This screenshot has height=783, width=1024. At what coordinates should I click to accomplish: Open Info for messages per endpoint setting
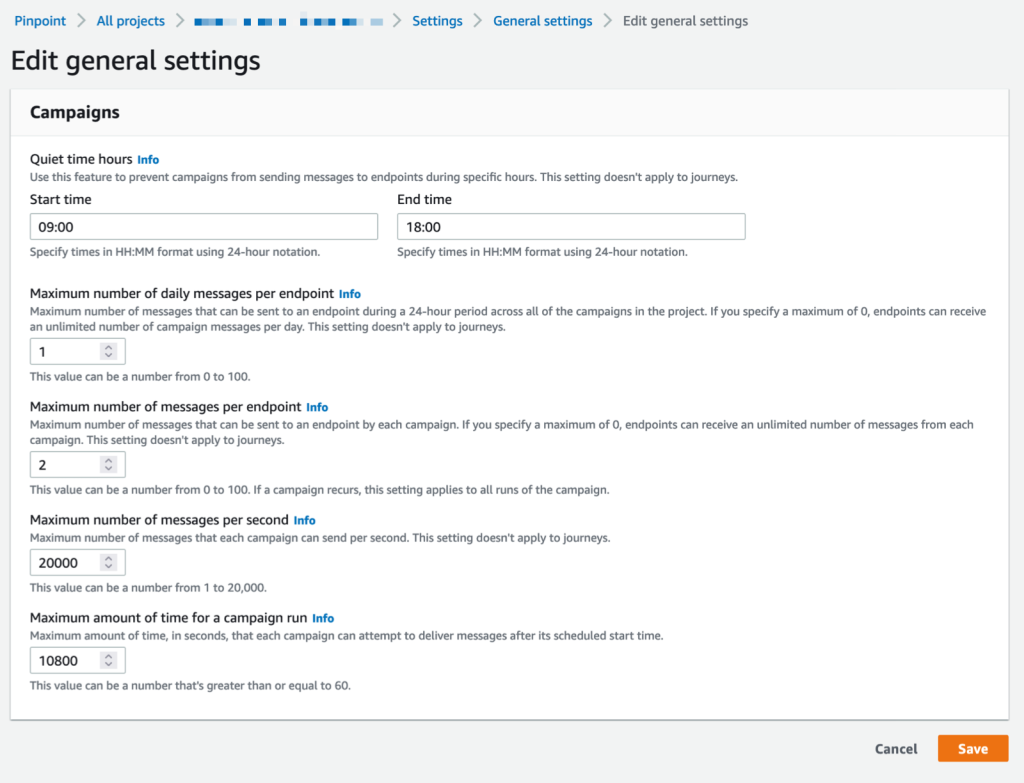(x=317, y=407)
